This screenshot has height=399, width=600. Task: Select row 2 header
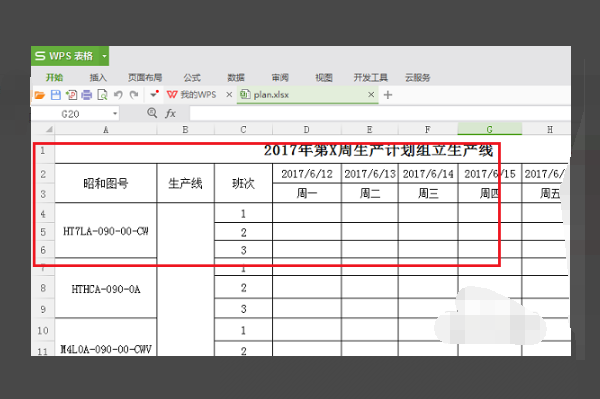click(43, 174)
